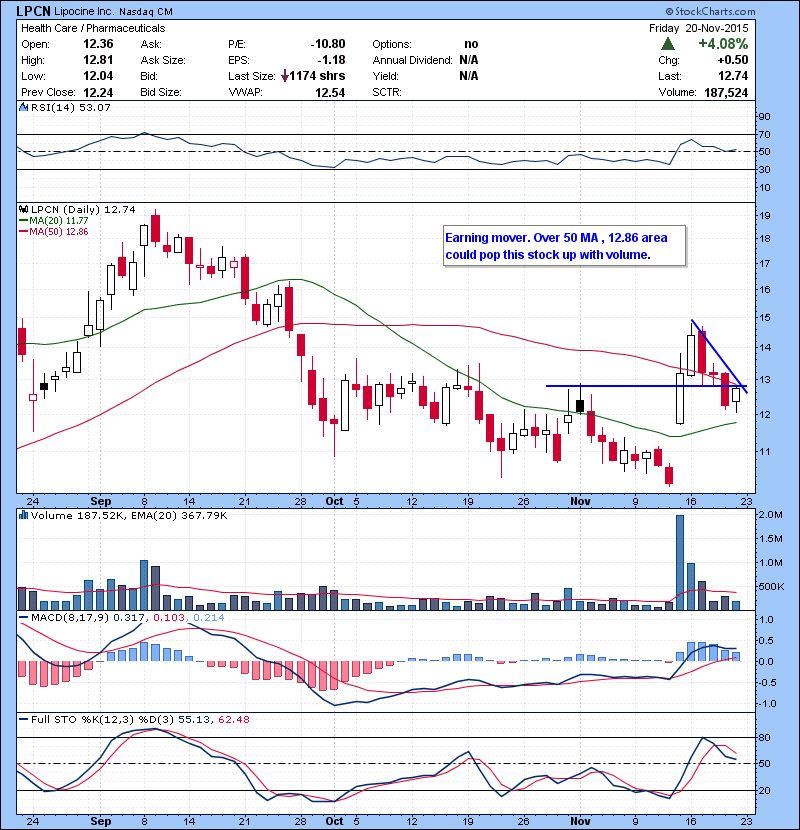
Task: Select the green MA(20) legend line marker
Action: tap(24, 220)
